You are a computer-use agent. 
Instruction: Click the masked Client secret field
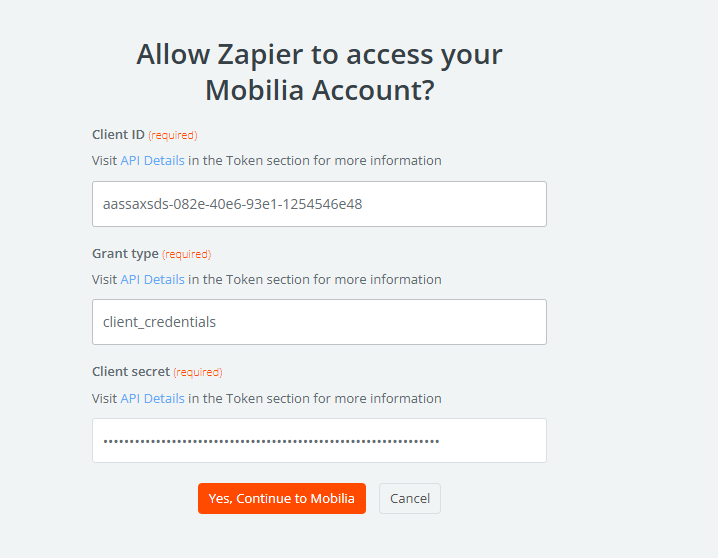[x=319, y=441]
